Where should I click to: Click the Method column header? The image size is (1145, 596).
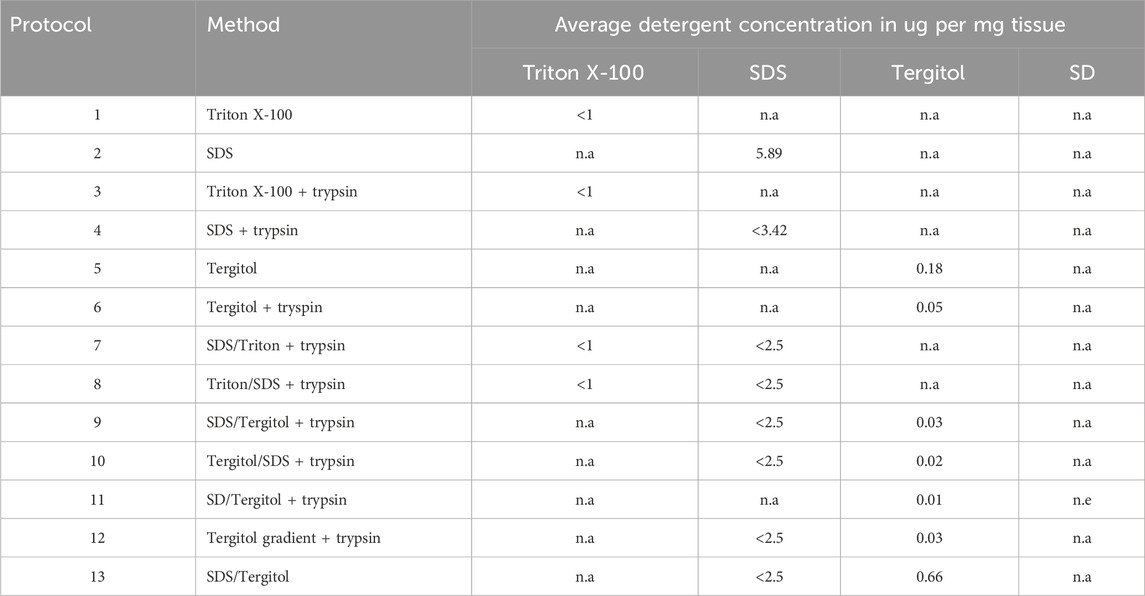[x=243, y=24]
